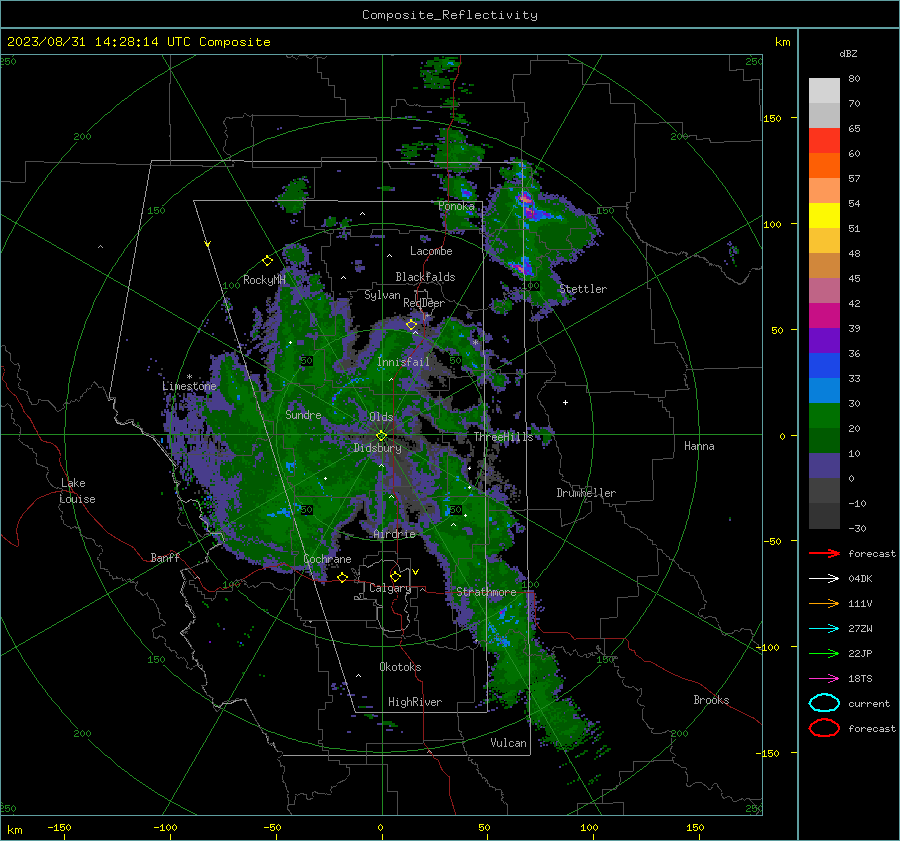The image size is (900, 841).
Task: Click the Ponoka city label
Action: (456, 206)
